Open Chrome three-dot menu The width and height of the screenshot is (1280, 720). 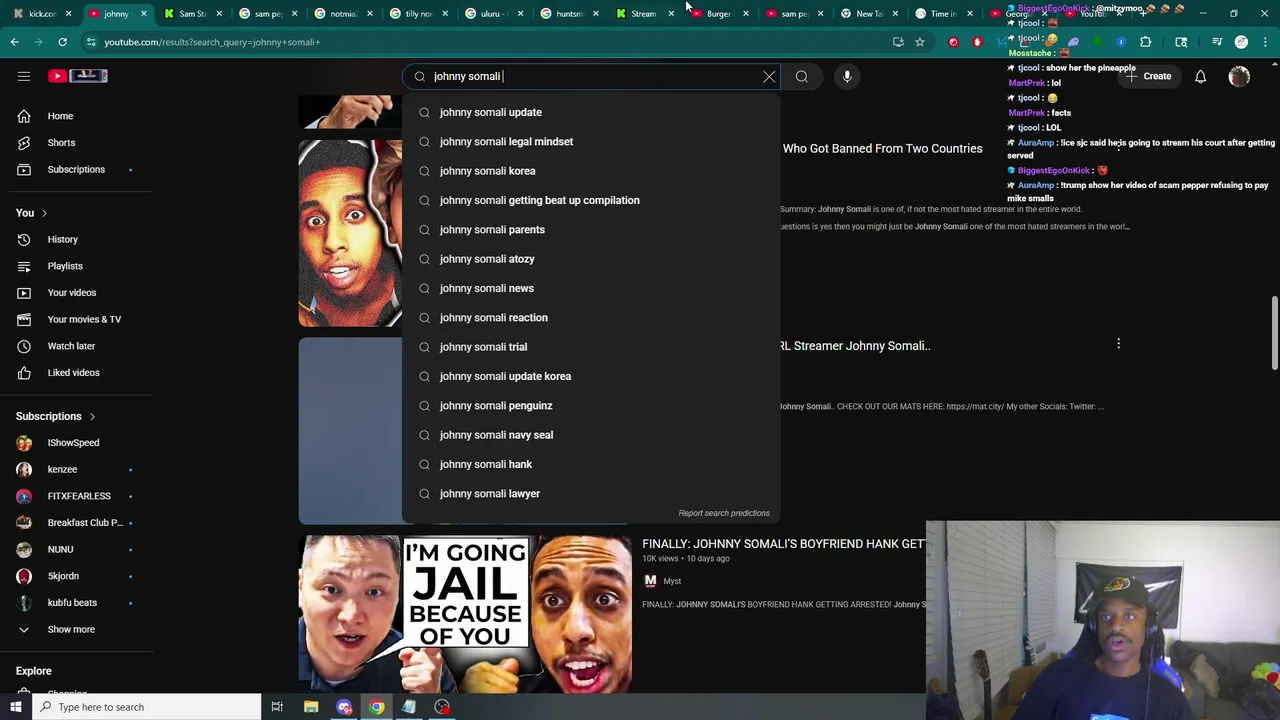click(x=1265, y=42)
